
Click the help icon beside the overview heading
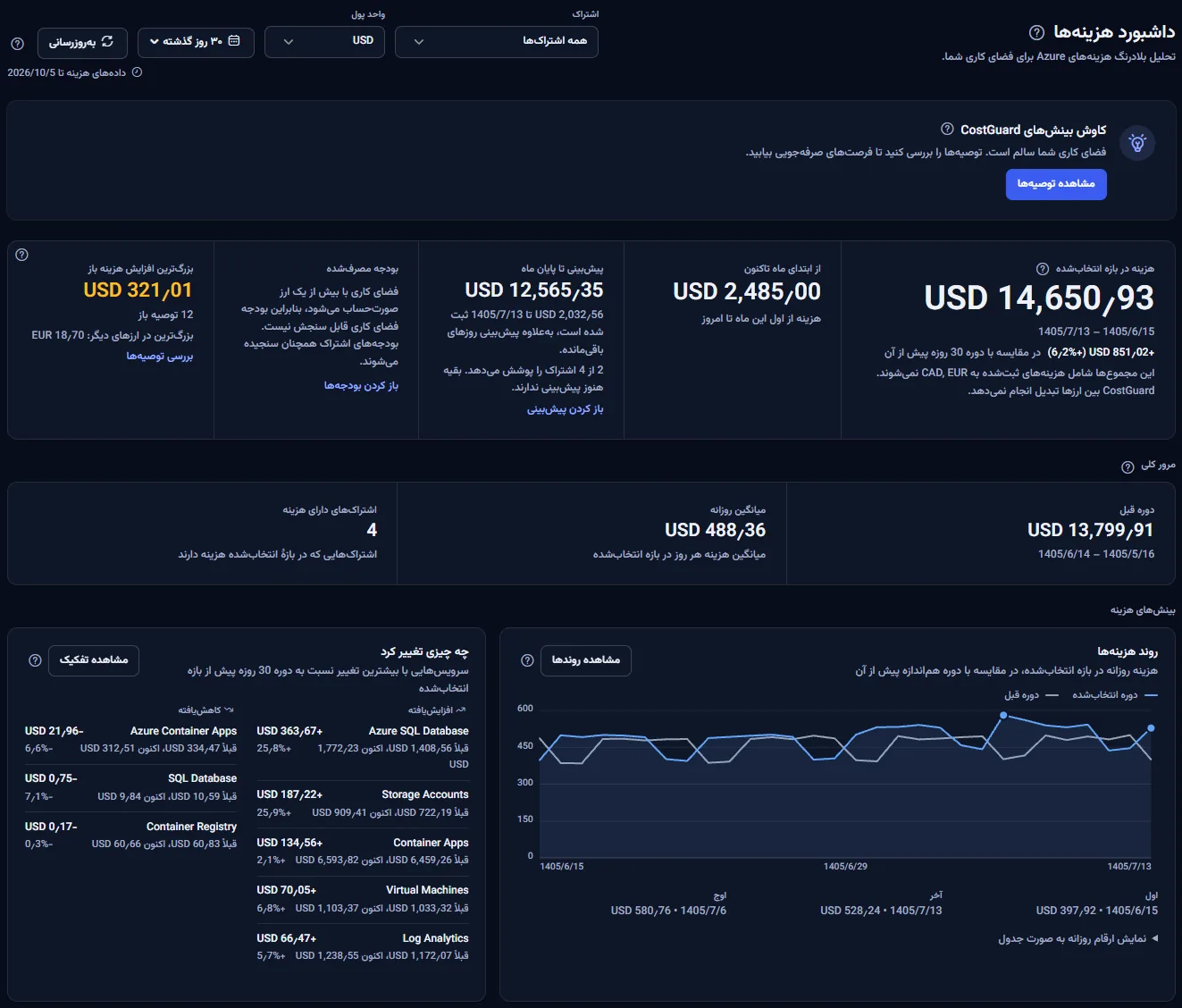point(1128,466)
